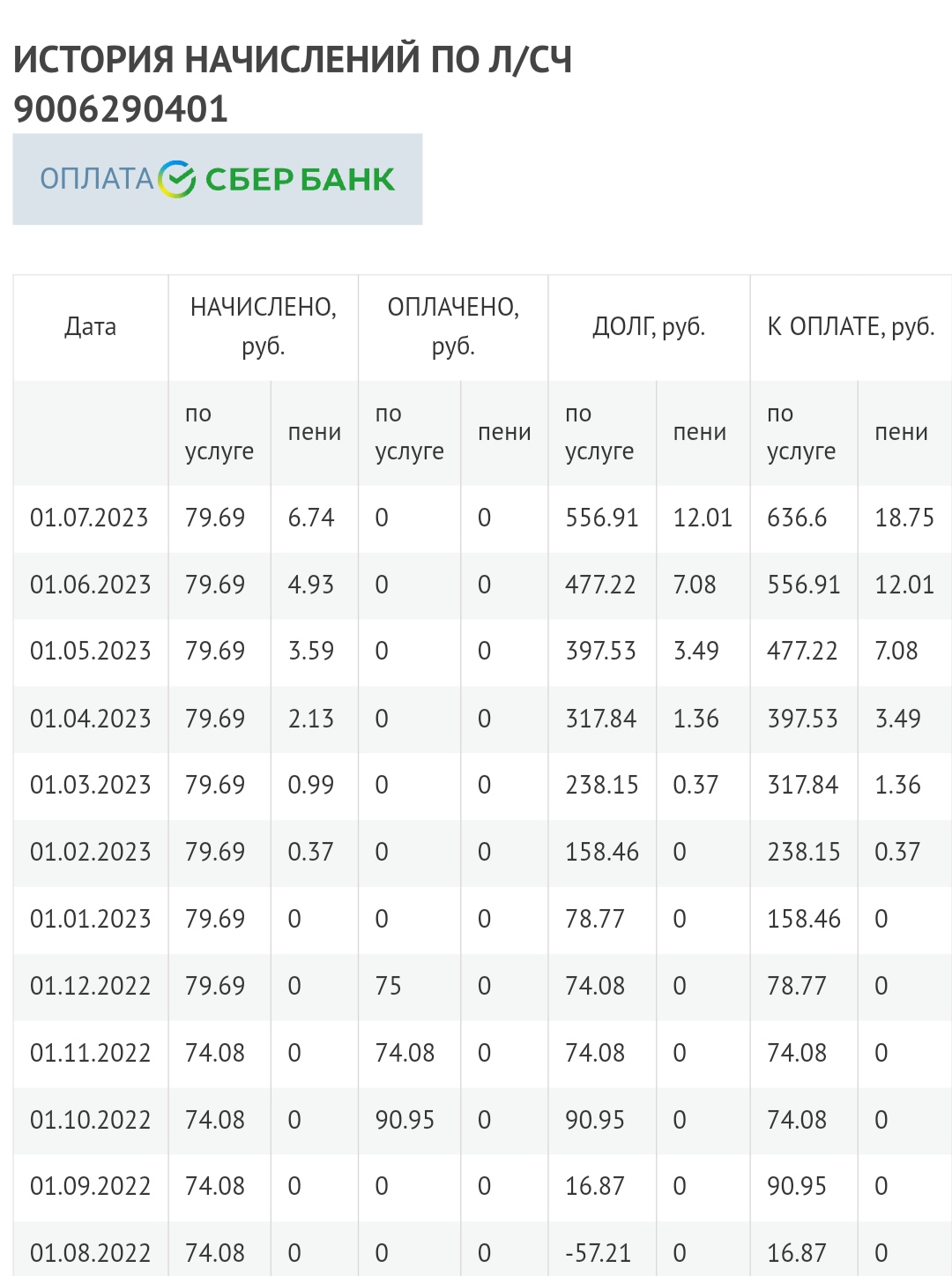The image size is (952, 1276).
Task: Click the Sberbank green checkmark logo icon
Action: (x=176, y=179)
